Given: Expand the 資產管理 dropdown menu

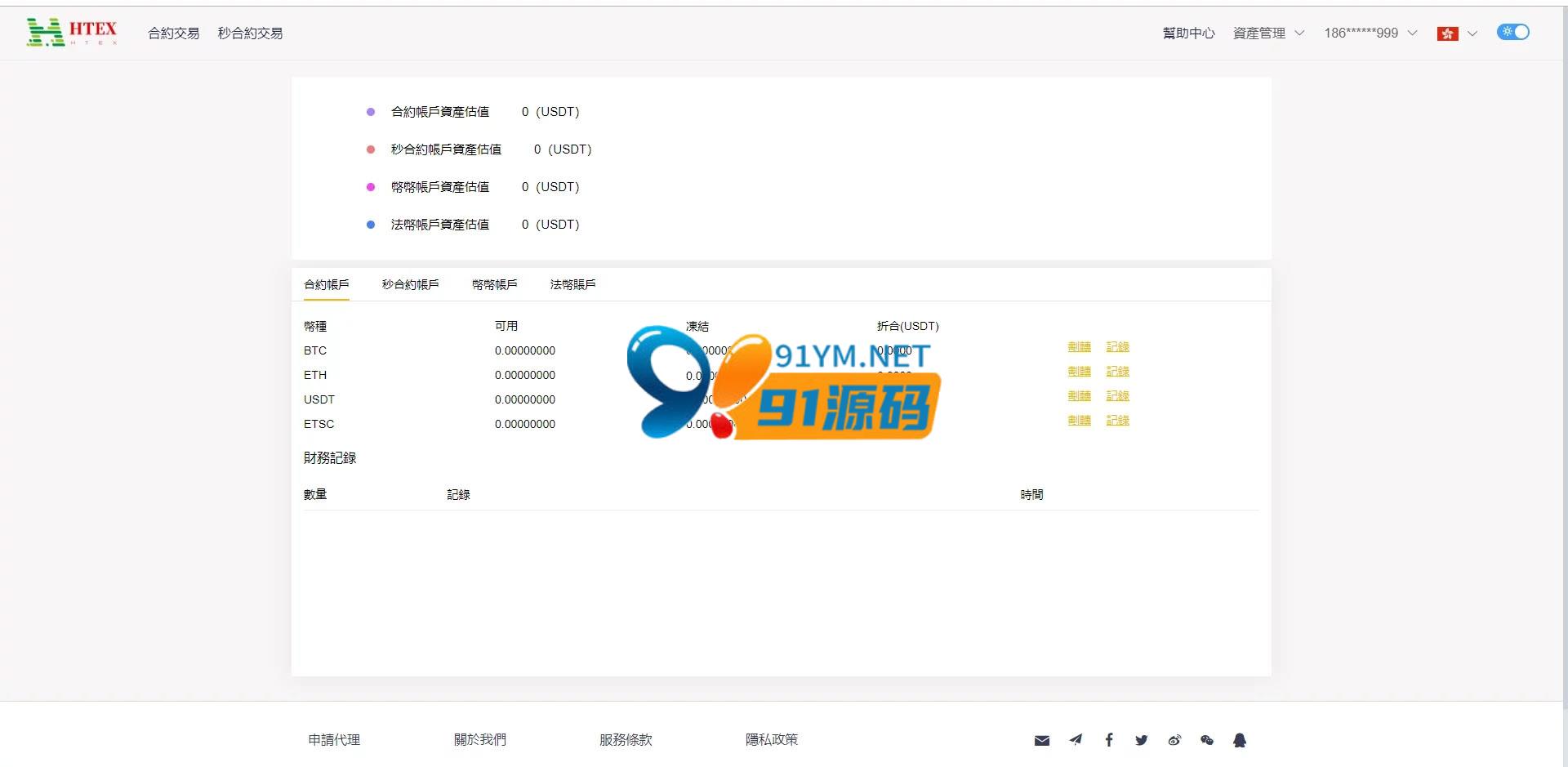Looking at the screenshot, I should pyautogui.click(x=1268, y=33).
